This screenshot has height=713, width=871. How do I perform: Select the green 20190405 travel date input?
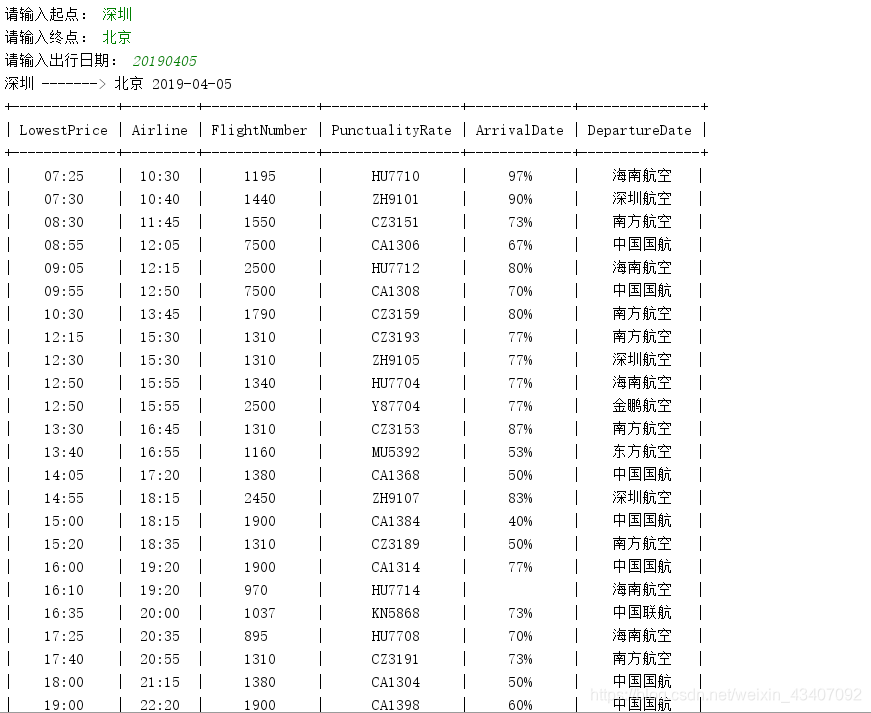(x=164, y=61)
